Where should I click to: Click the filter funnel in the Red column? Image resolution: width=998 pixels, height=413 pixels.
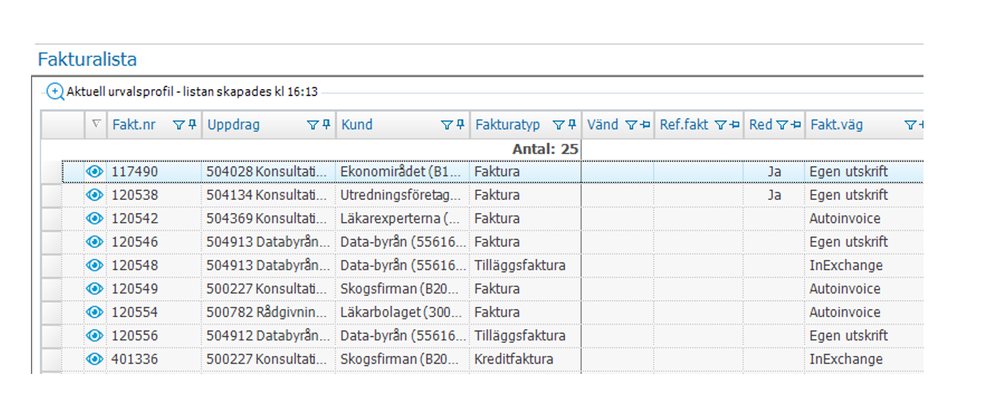782,126
